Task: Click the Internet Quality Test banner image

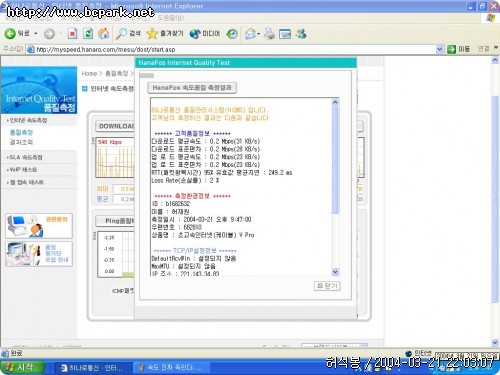Action: 39,90
